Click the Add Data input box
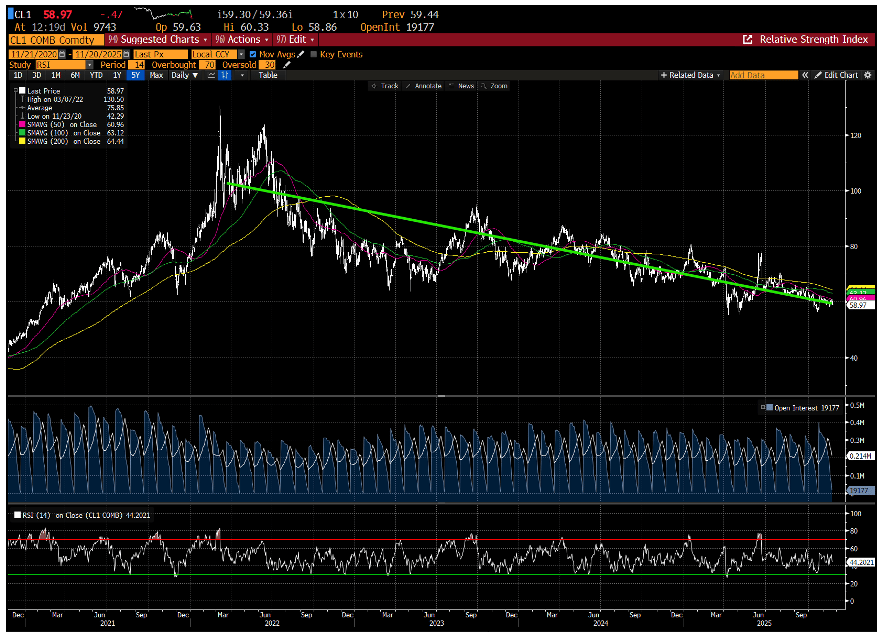The width and height of the screenshot is (882, 637). [x=763, y=75]
